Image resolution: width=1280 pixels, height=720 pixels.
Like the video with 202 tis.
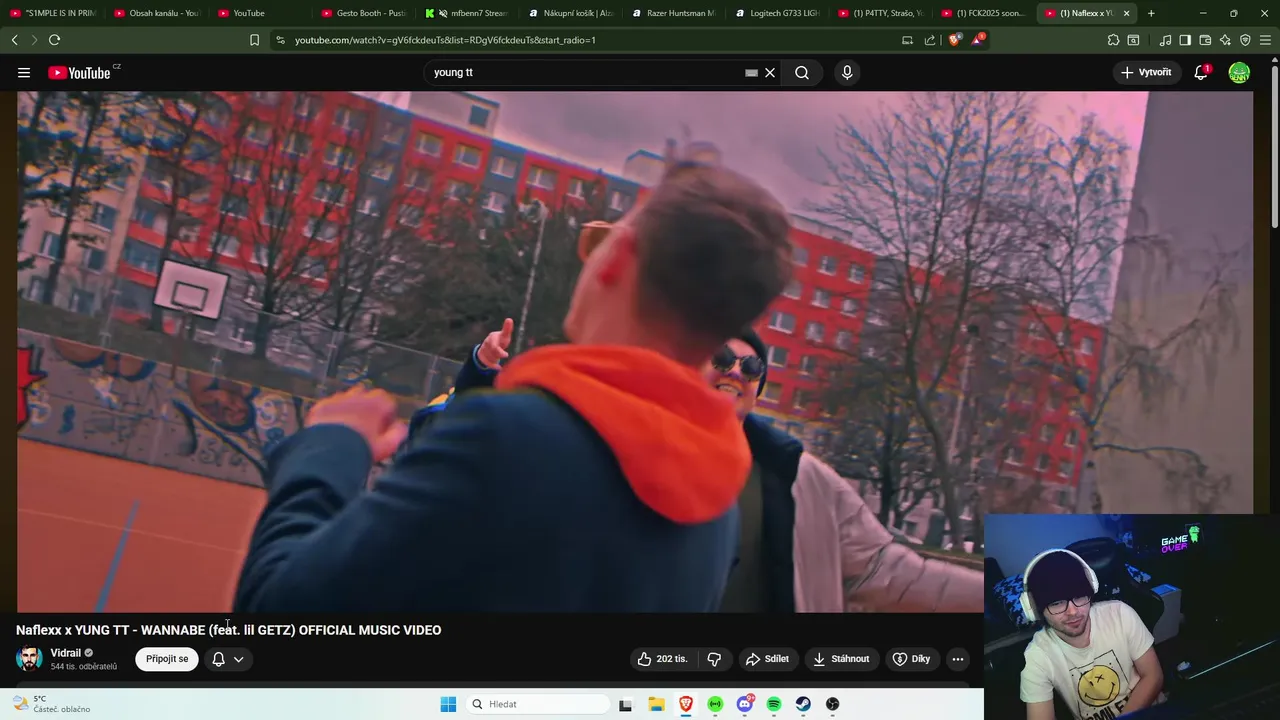point(664,659)
